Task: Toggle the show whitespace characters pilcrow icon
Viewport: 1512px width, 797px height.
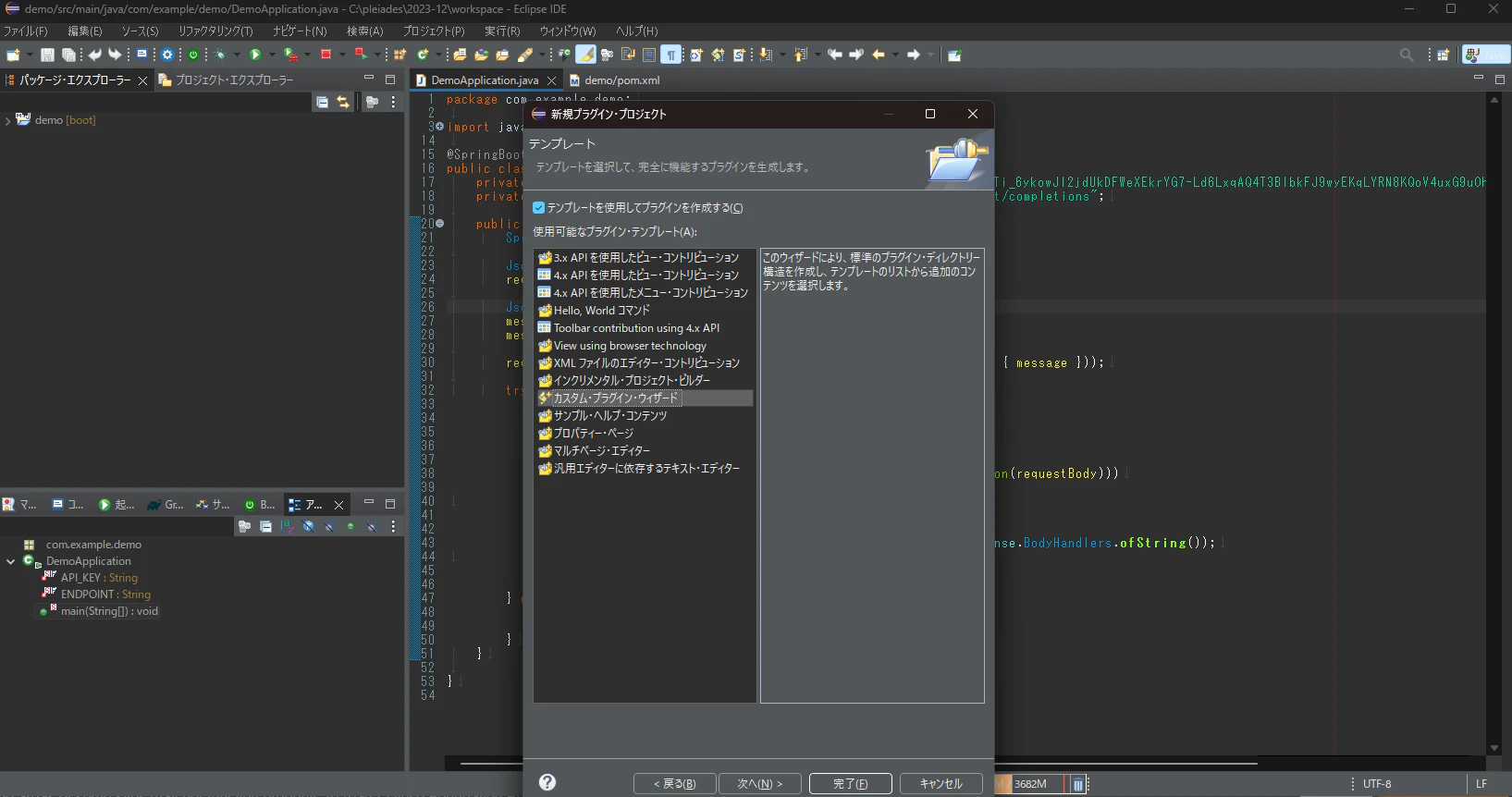Action: click(x=671, y=55)
